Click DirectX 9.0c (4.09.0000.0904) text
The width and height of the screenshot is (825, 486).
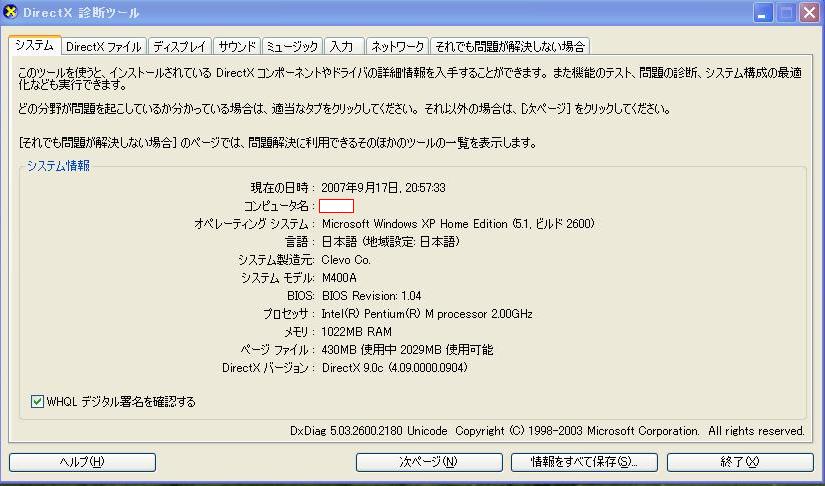tap(395, 368)
